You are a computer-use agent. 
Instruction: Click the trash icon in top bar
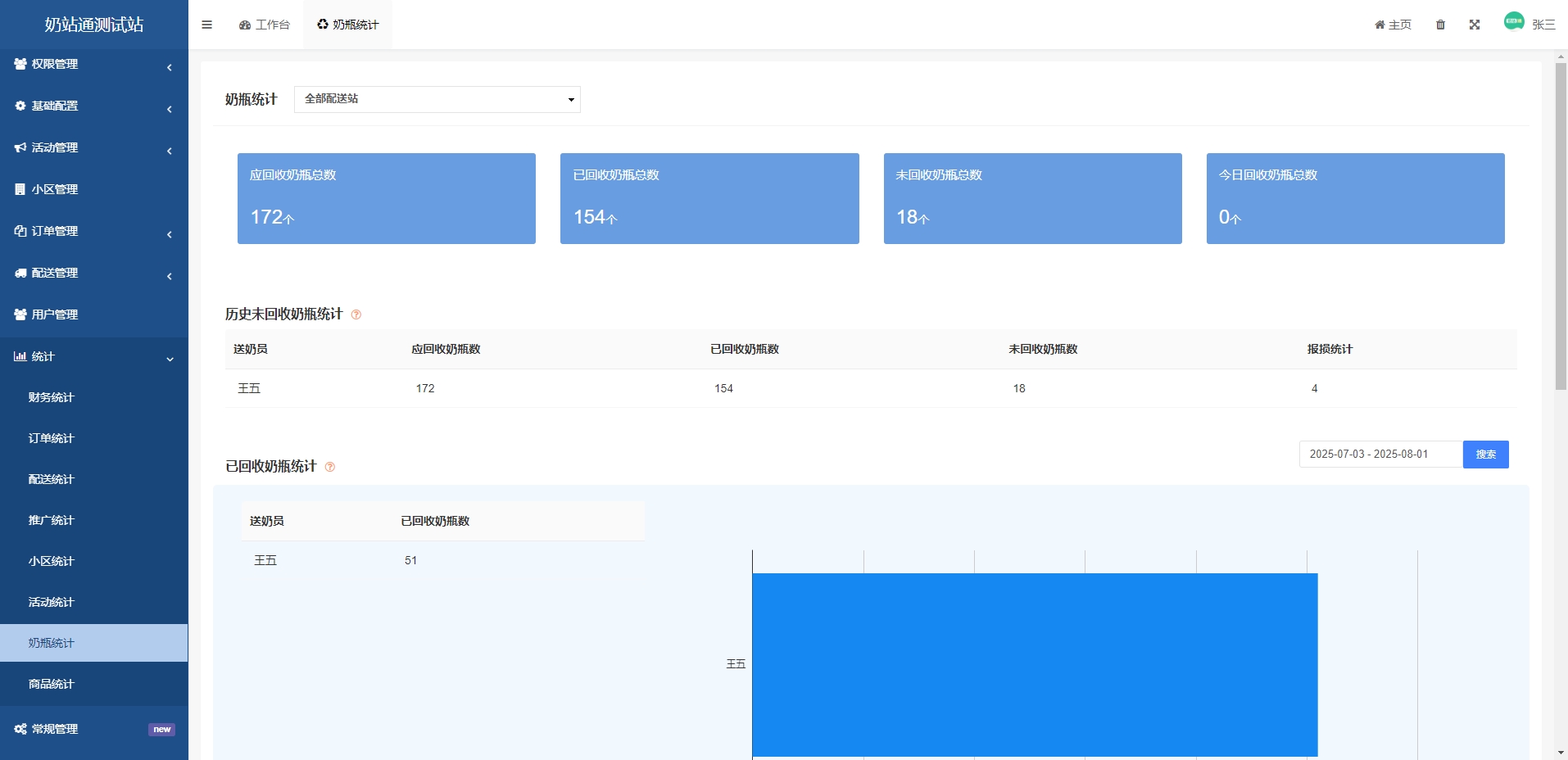(1440, 25)
